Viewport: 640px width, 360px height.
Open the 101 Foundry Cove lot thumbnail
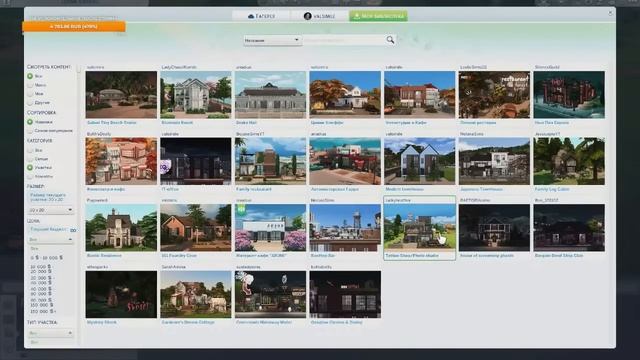pyautogui.click(x=196, y=228)
